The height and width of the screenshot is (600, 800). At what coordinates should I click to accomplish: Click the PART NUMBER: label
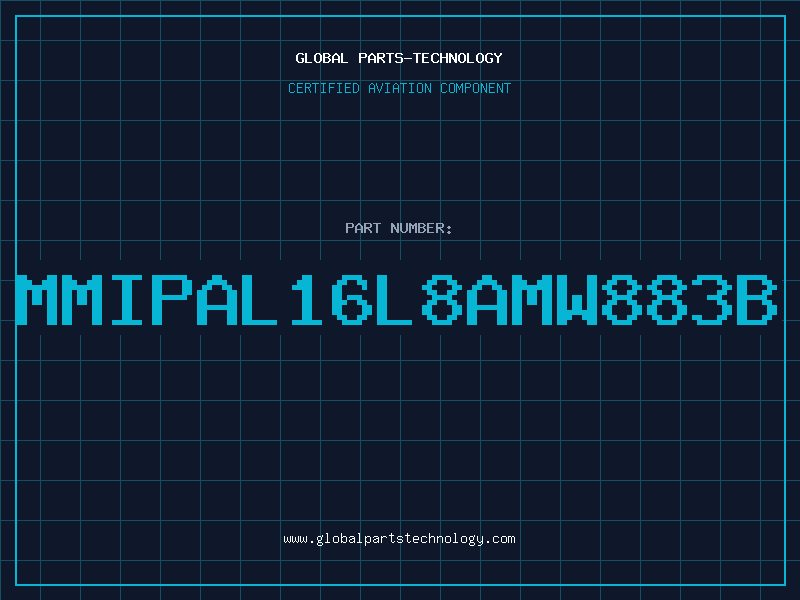click(399, 228)
